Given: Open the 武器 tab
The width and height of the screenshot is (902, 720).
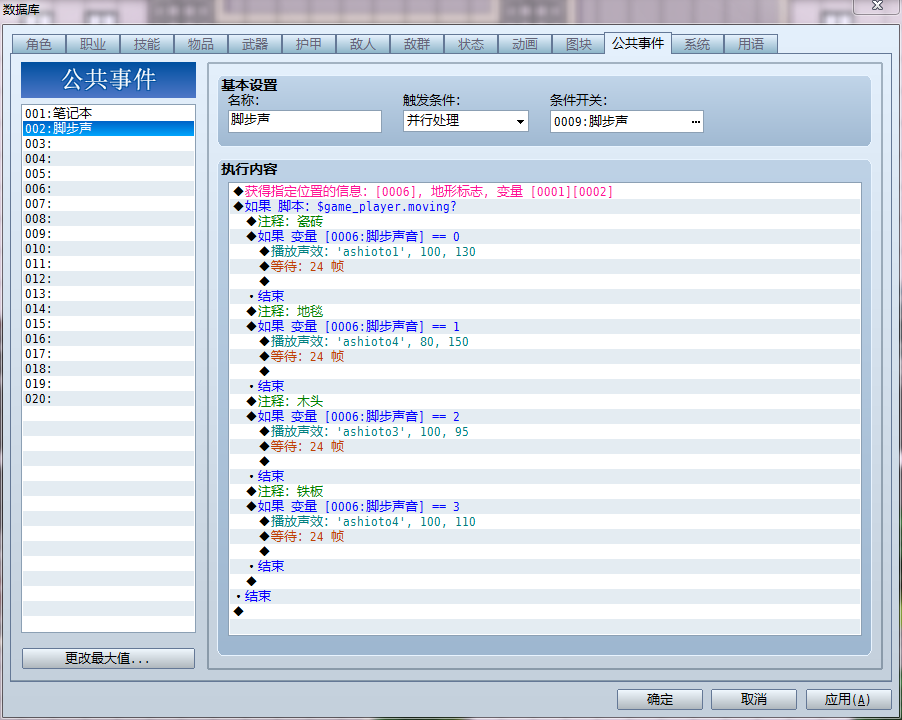Looking at the screenshot, I should [255, 44].
